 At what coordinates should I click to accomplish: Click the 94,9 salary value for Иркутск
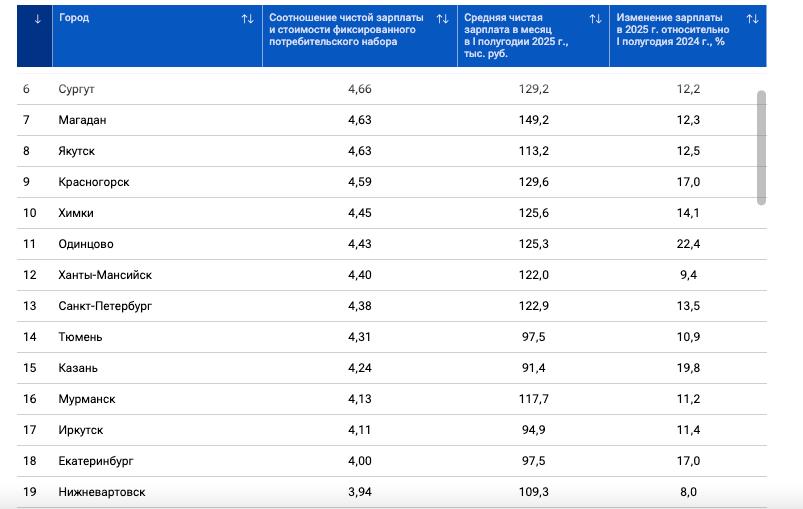[x=535, y=430]
